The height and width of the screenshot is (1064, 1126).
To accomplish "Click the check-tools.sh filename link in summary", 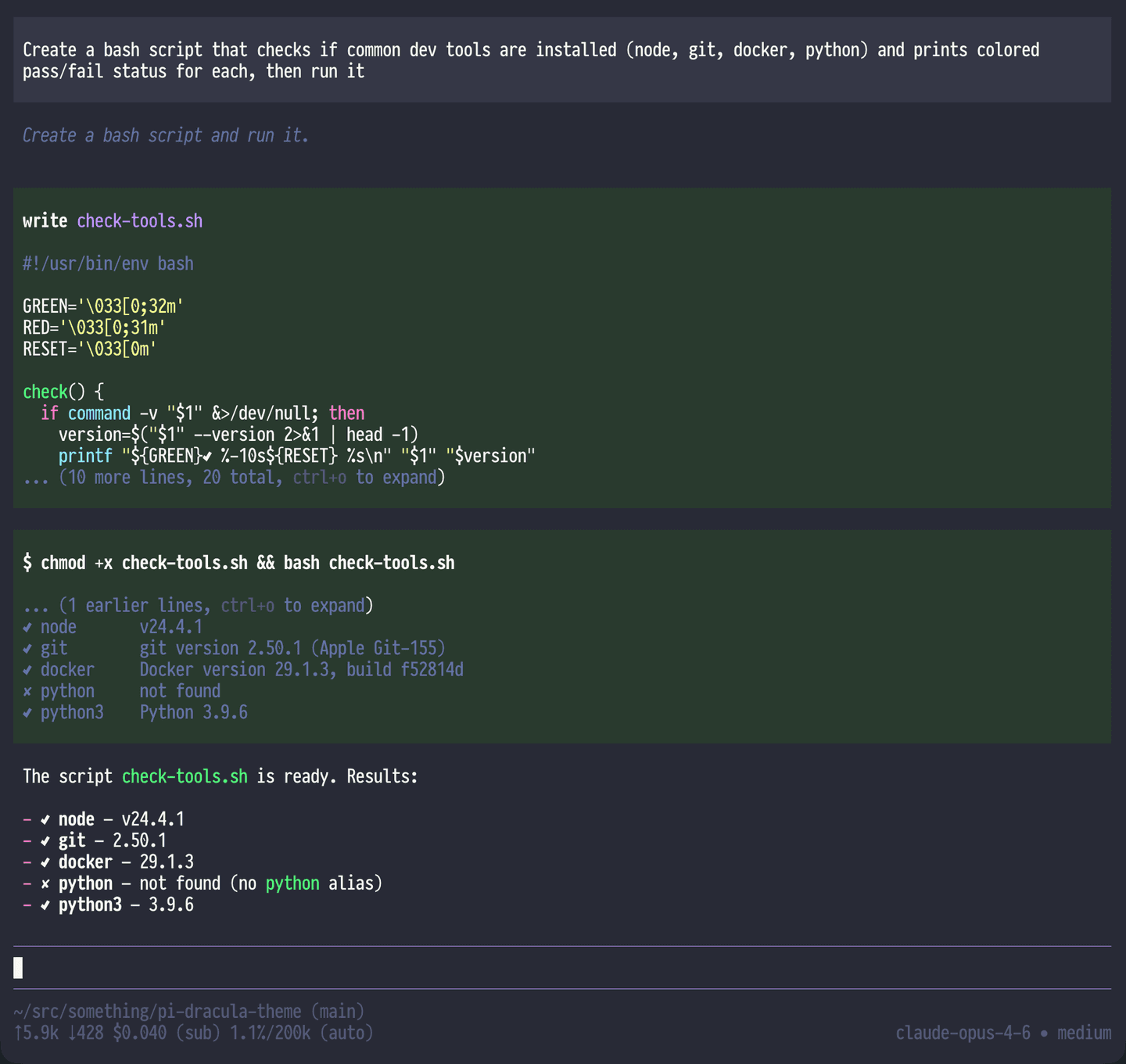I will 185,776.
